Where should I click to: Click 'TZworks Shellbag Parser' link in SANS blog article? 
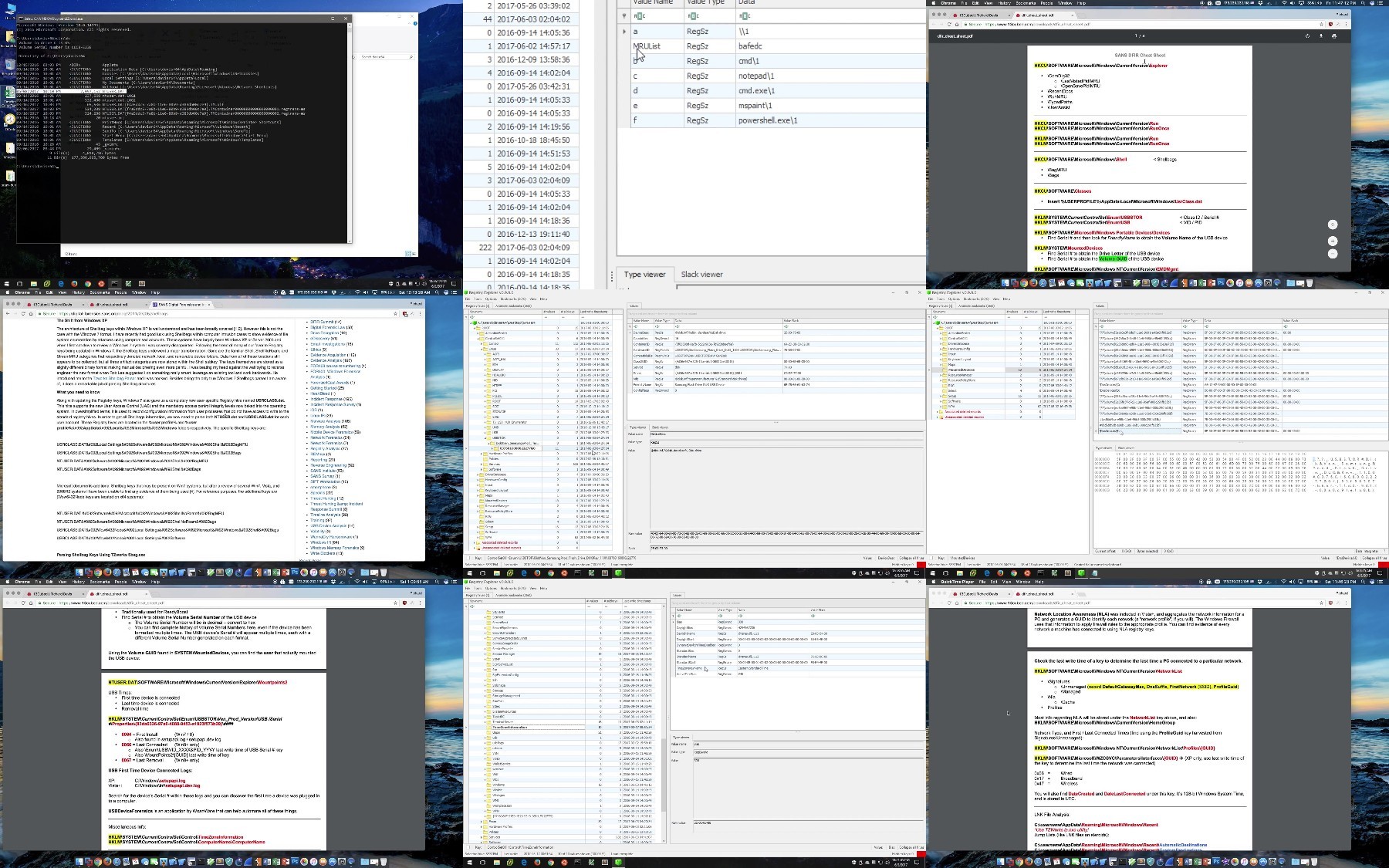[x=114, y=378]
